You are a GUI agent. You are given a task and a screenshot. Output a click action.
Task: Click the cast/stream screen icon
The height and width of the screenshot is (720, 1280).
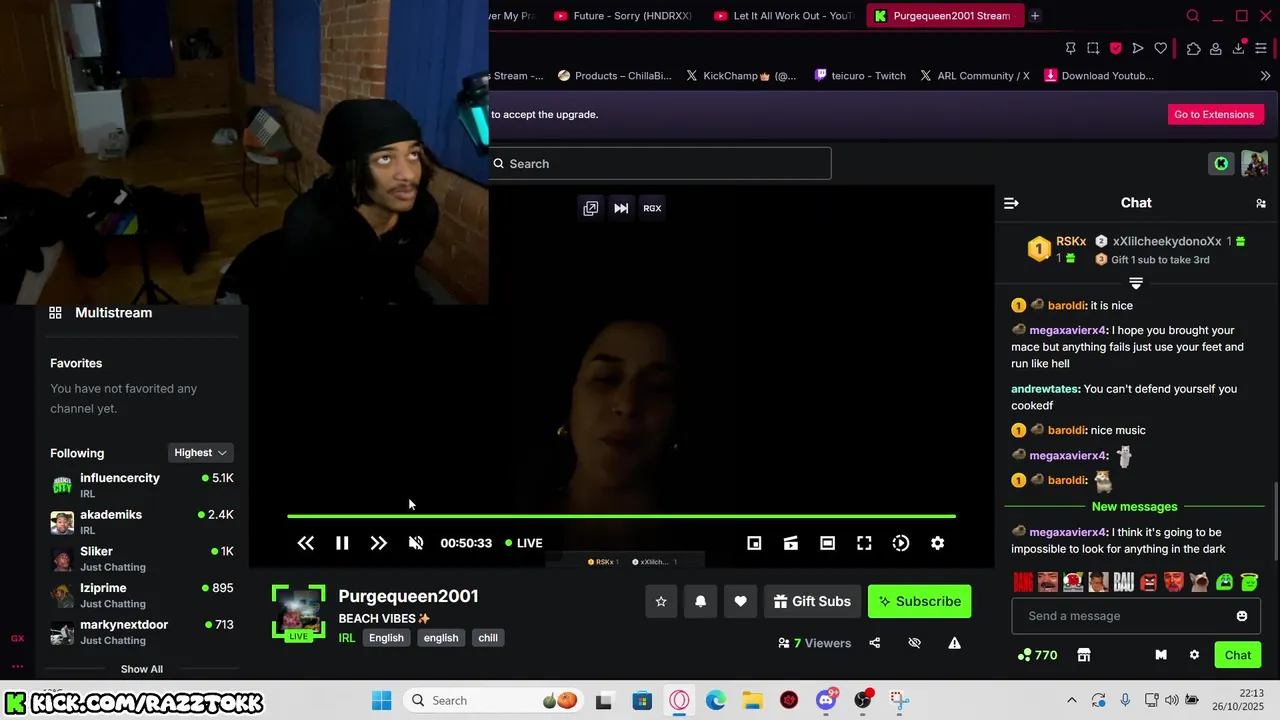click(x=790, y=543)
